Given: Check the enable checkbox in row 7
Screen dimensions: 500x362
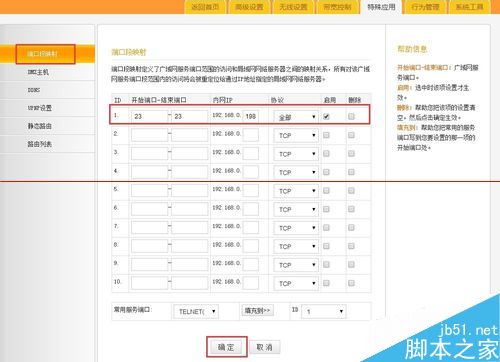Looking at the screenshot, I should pyautogui.click(x=326, y=227).
